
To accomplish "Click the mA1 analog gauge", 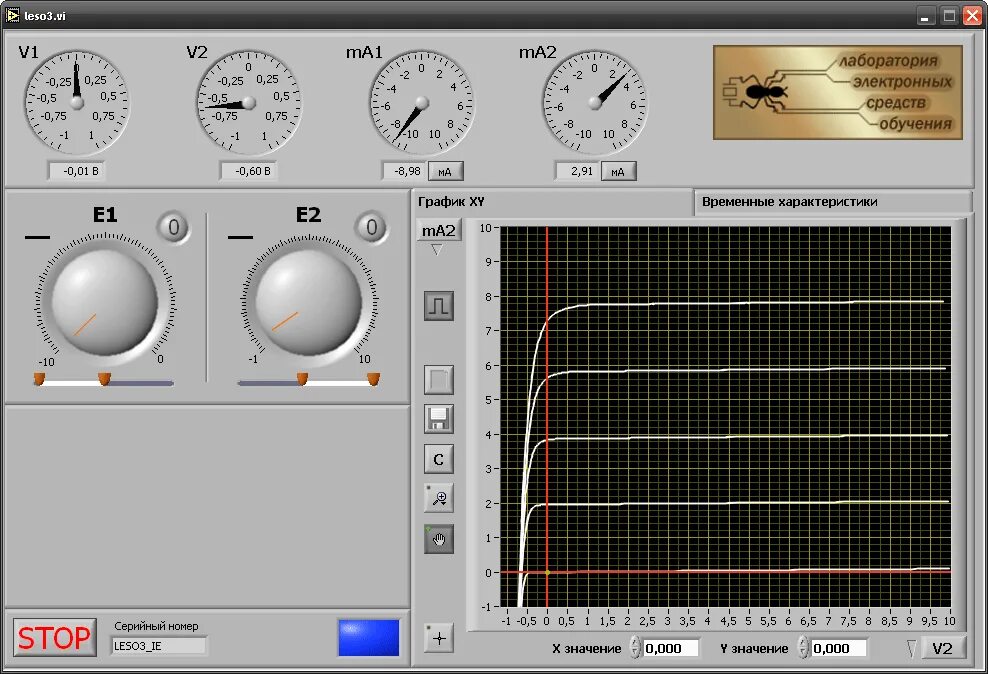I will tap(422, 103).
